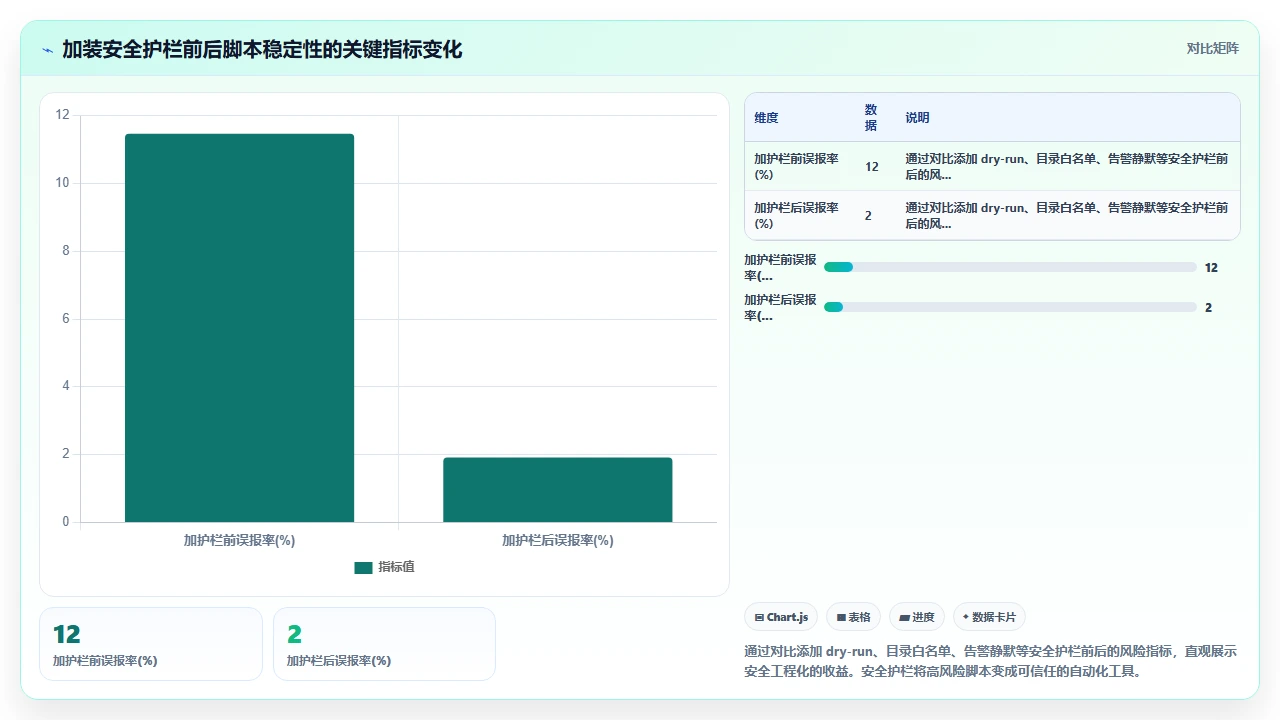Image resolution: width=1280 pixels, height=720 pixels.
Task: Click description in the 加护栏后误报率 table row
Action: pyautogui.click(x=1067, y=215)
